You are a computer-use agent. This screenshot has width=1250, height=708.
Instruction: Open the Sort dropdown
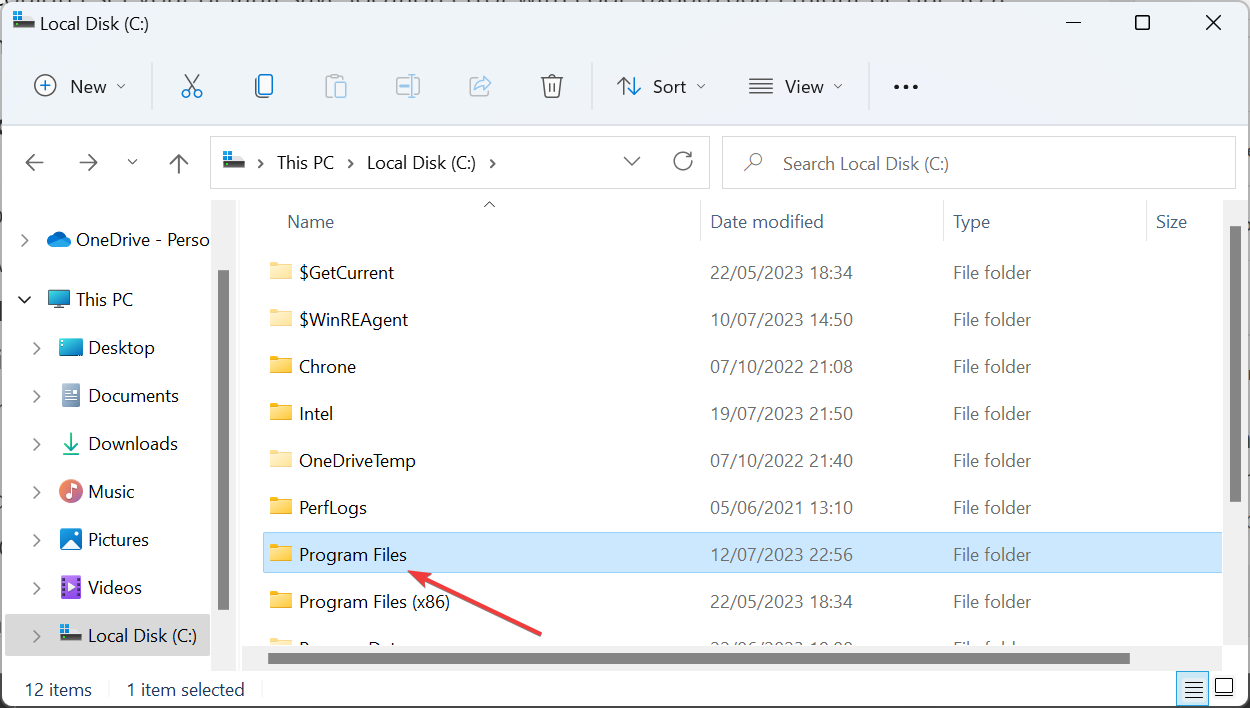pyautogui.click(x=661, y=86)
